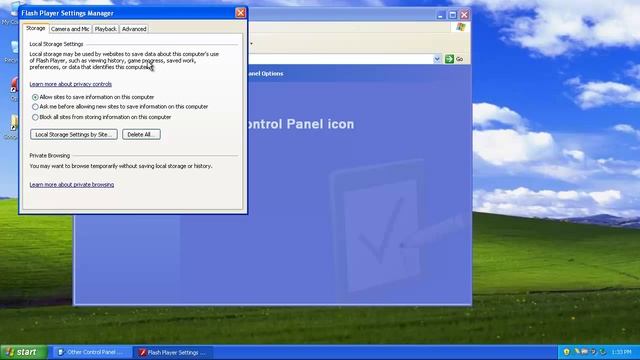
Task: Minimize the Other Control Panel window
Action: click(440, 15)
